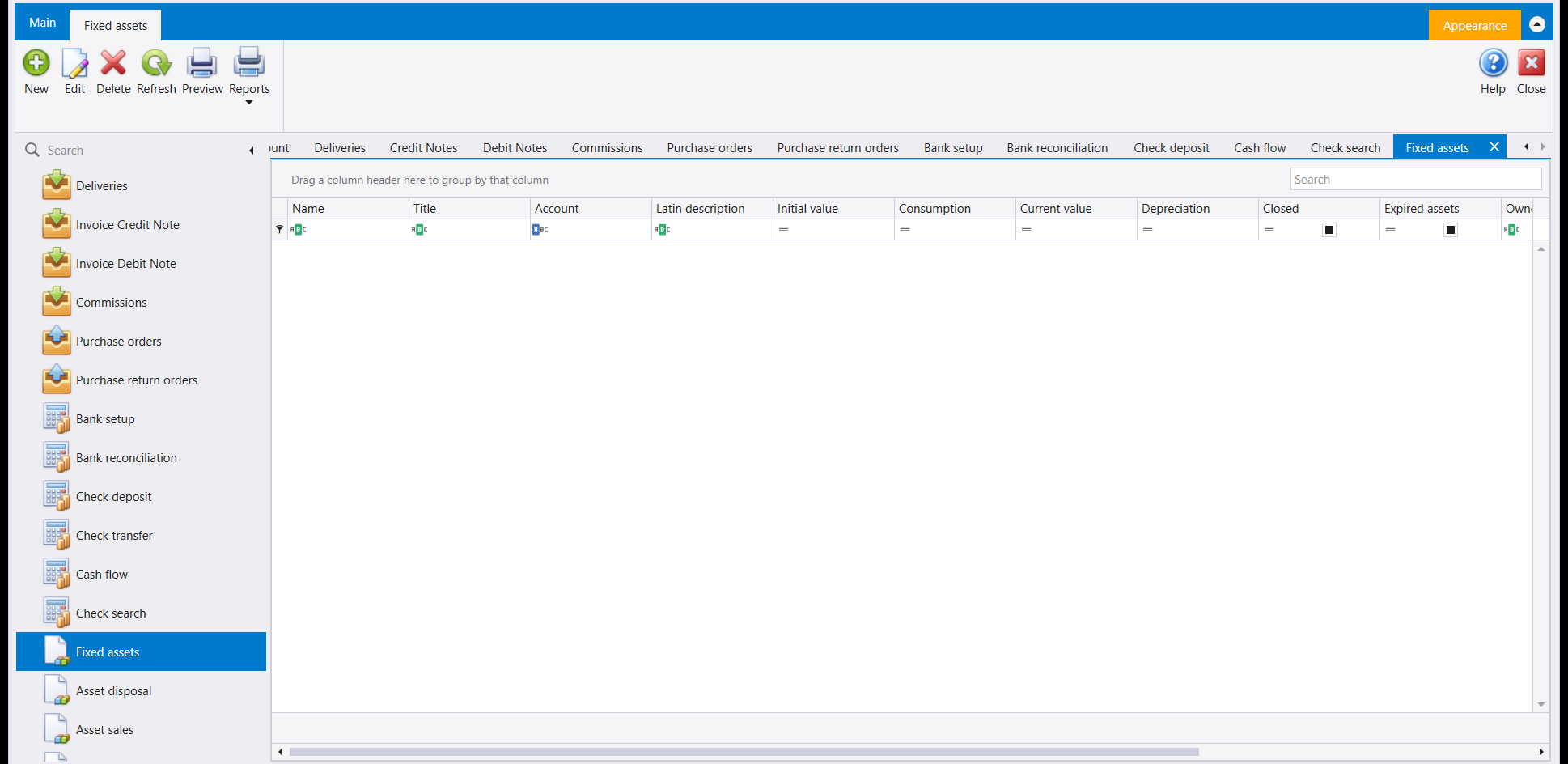Screen dimensions: 1568x764
Task: Collapse the ribbon with the up arrow
Action: point(1537,25)
